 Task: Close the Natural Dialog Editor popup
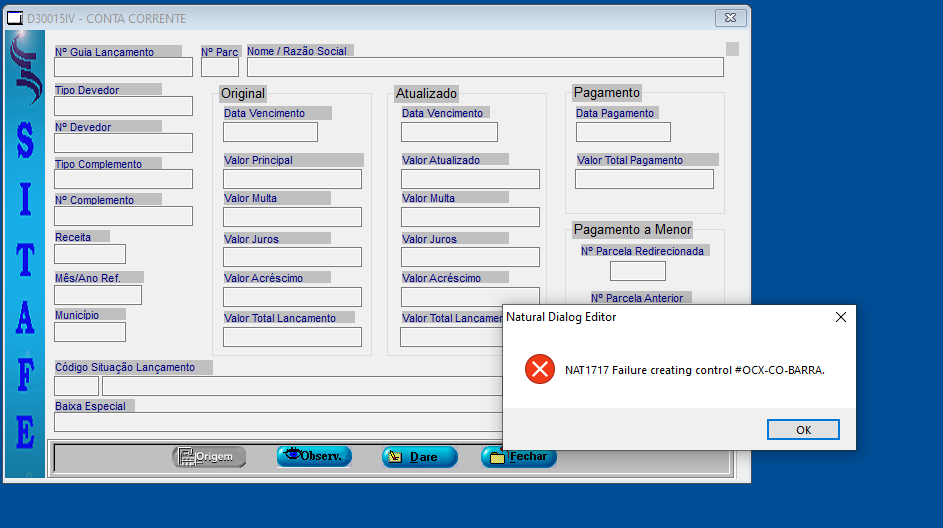pos(840,317)
